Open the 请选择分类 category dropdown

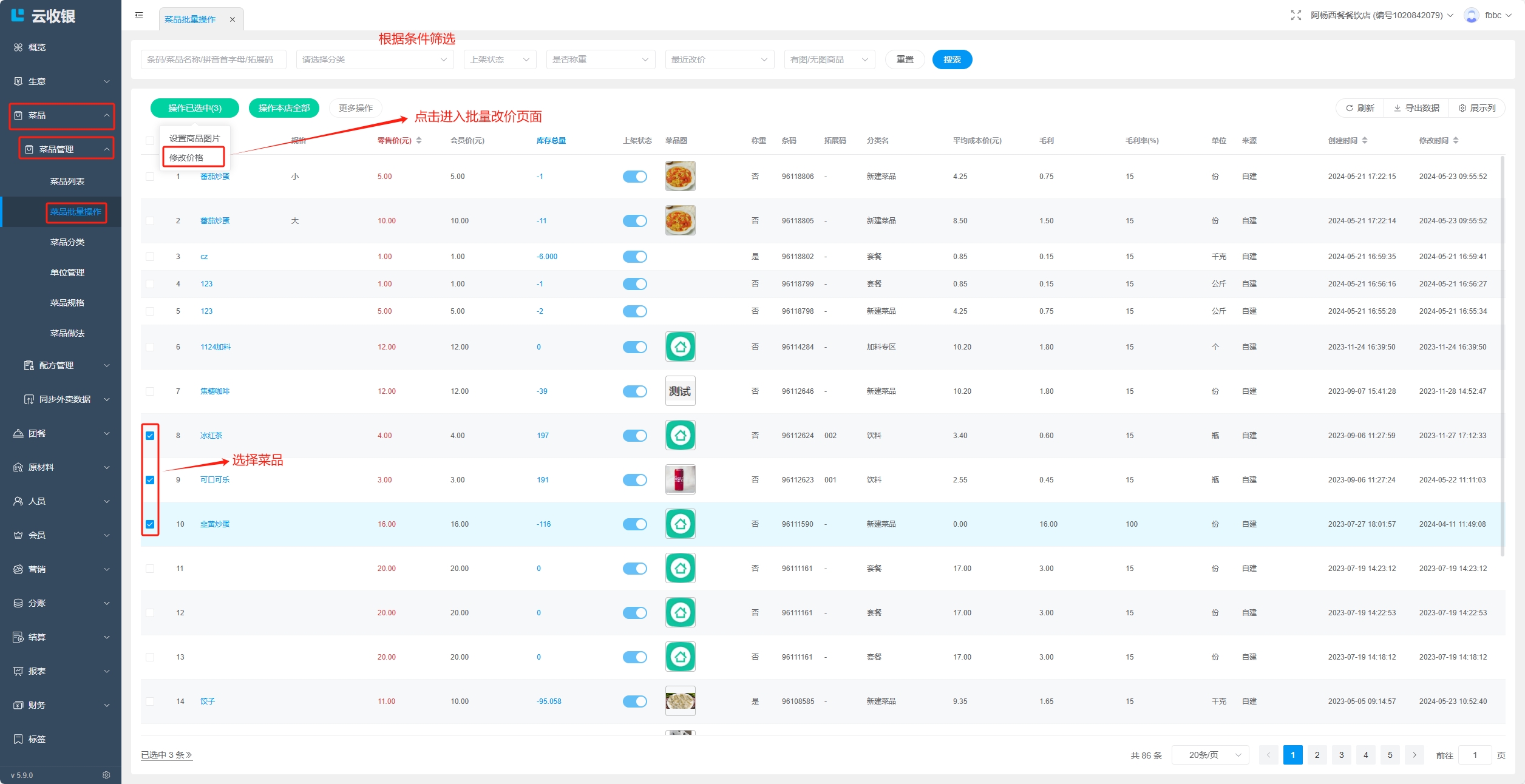[375, 59]
